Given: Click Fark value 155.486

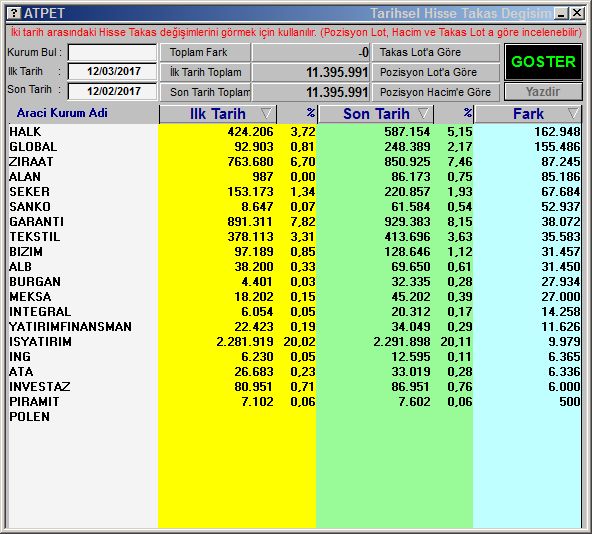Looking at the screenshot, I should click(x=557, y=147).
